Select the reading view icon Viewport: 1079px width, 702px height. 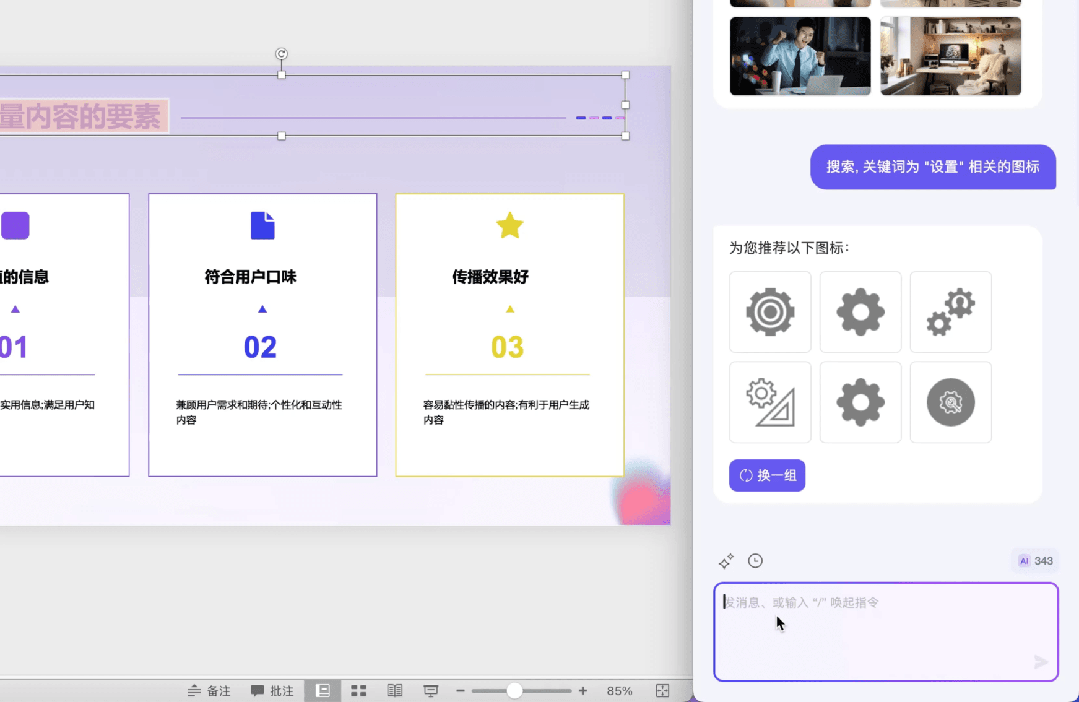(394, 690)
